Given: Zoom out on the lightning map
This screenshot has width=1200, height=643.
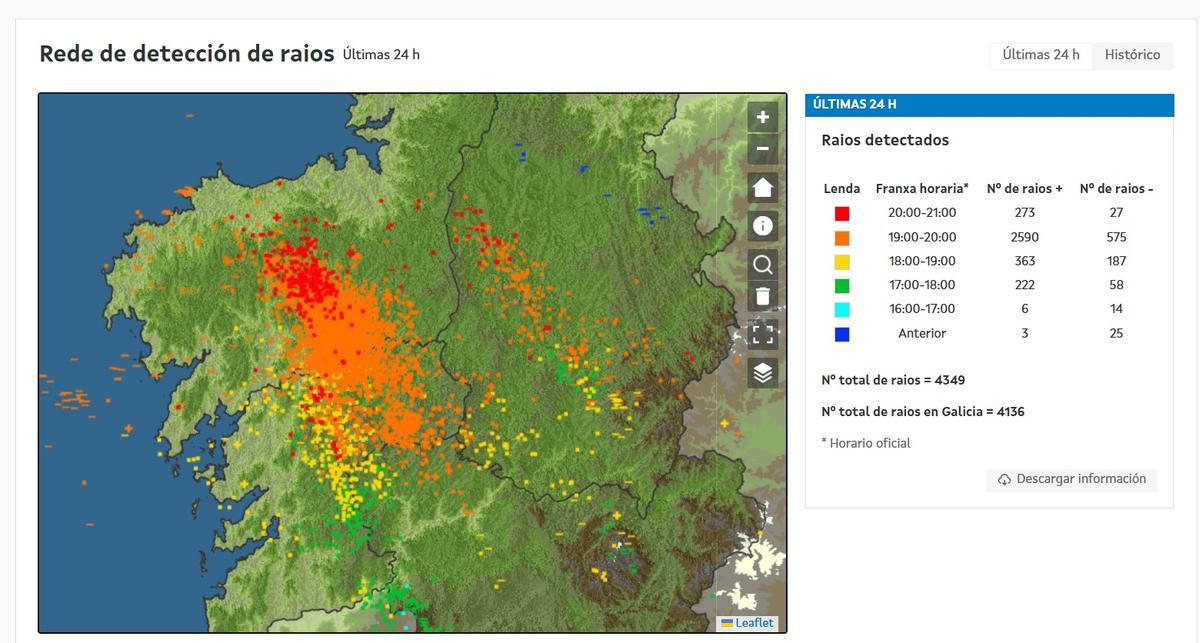Looking at the screenshot, I should point(762,149).
